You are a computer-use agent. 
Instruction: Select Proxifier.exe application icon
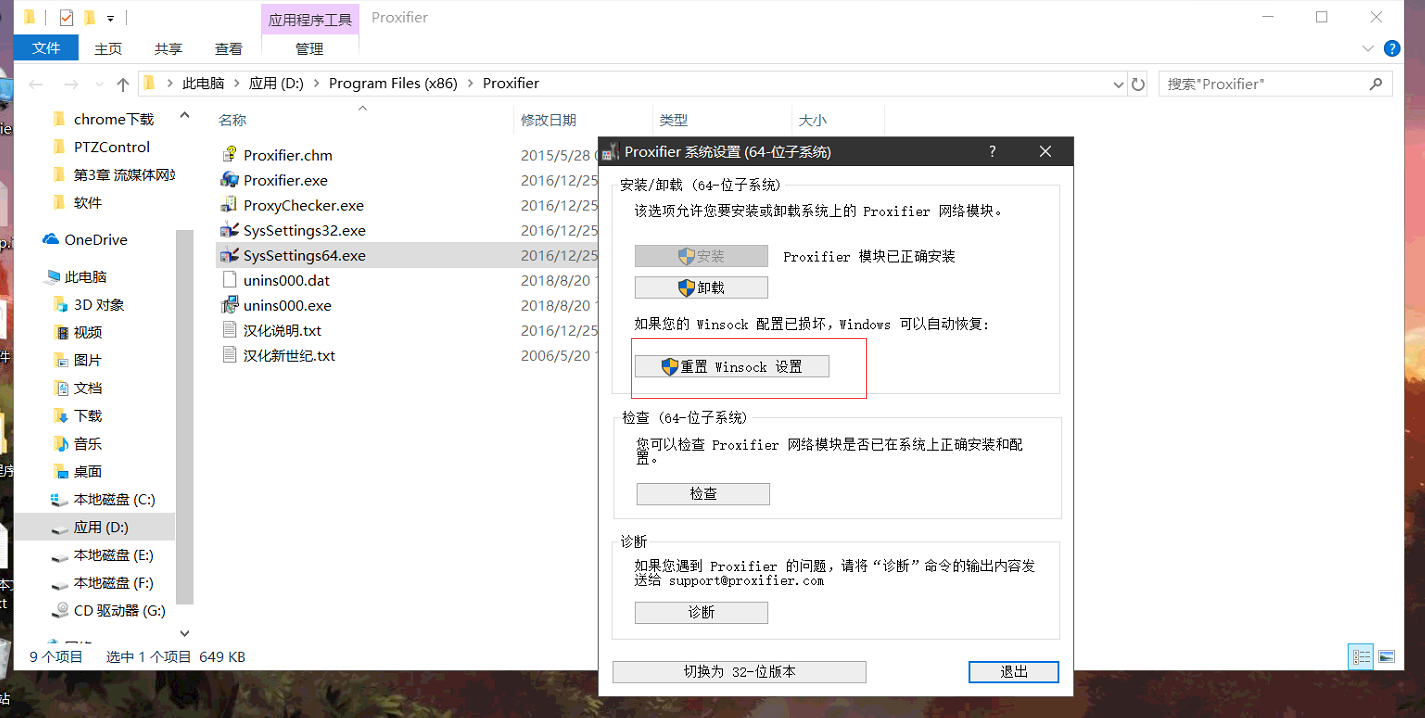pyautogui.click(x=229, y=180)
